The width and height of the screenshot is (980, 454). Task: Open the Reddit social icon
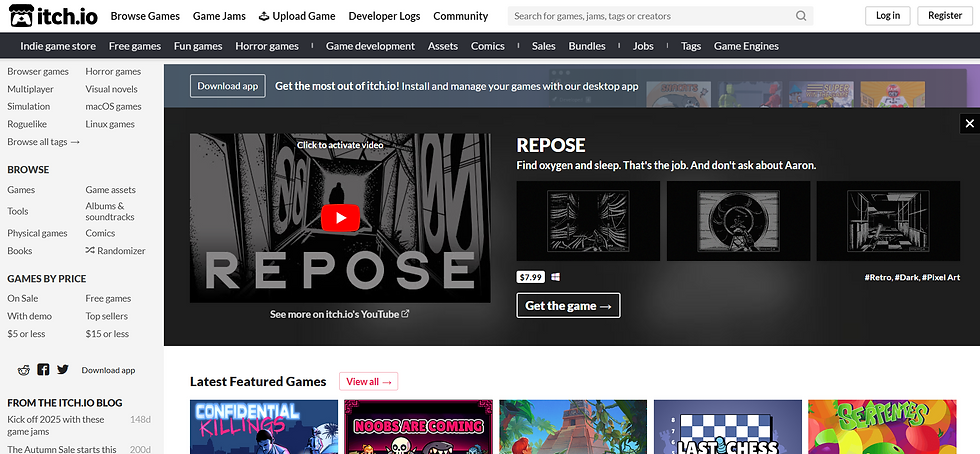pos(24,370)
